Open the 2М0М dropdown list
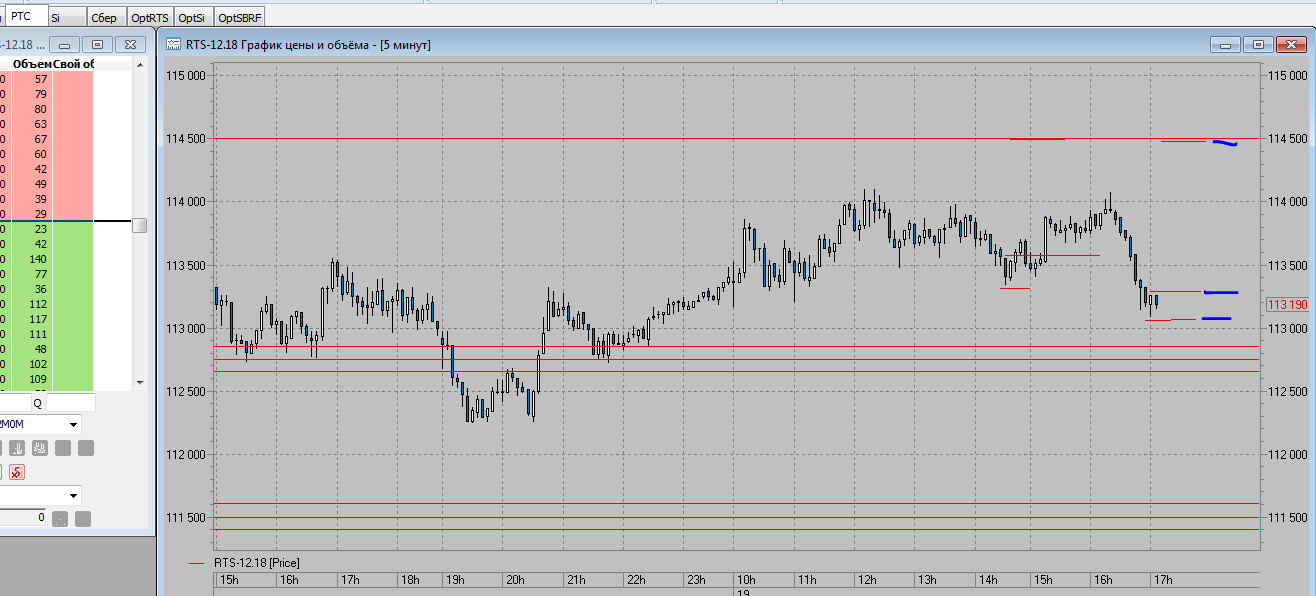 coord(74,425)
